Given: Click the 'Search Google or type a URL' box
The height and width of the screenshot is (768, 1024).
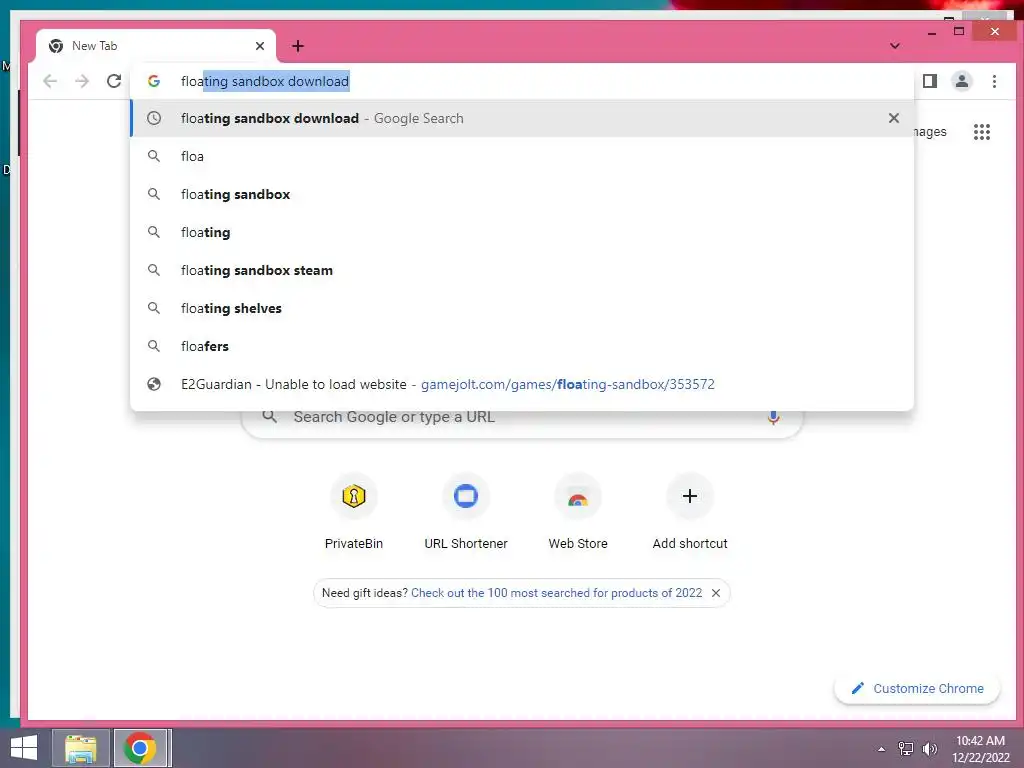Looking at the screenshot, I should [x=522, y=417].
